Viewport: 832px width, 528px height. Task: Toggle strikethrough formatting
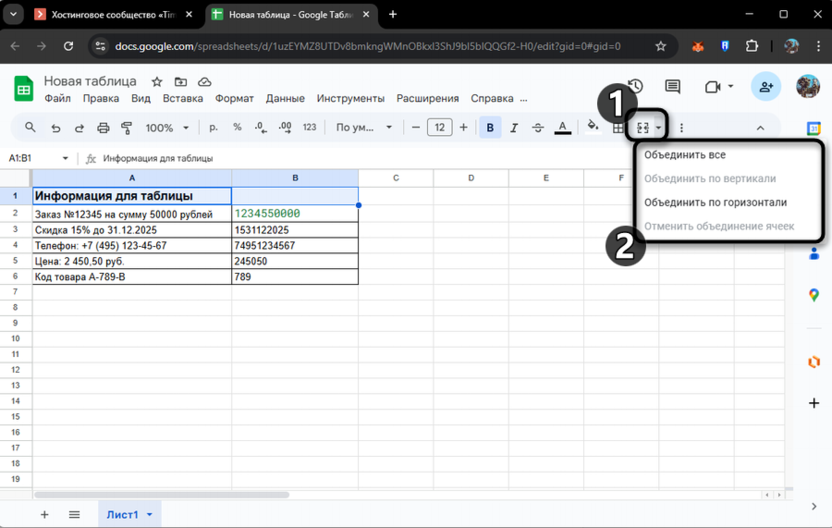[x=538, y=128]
